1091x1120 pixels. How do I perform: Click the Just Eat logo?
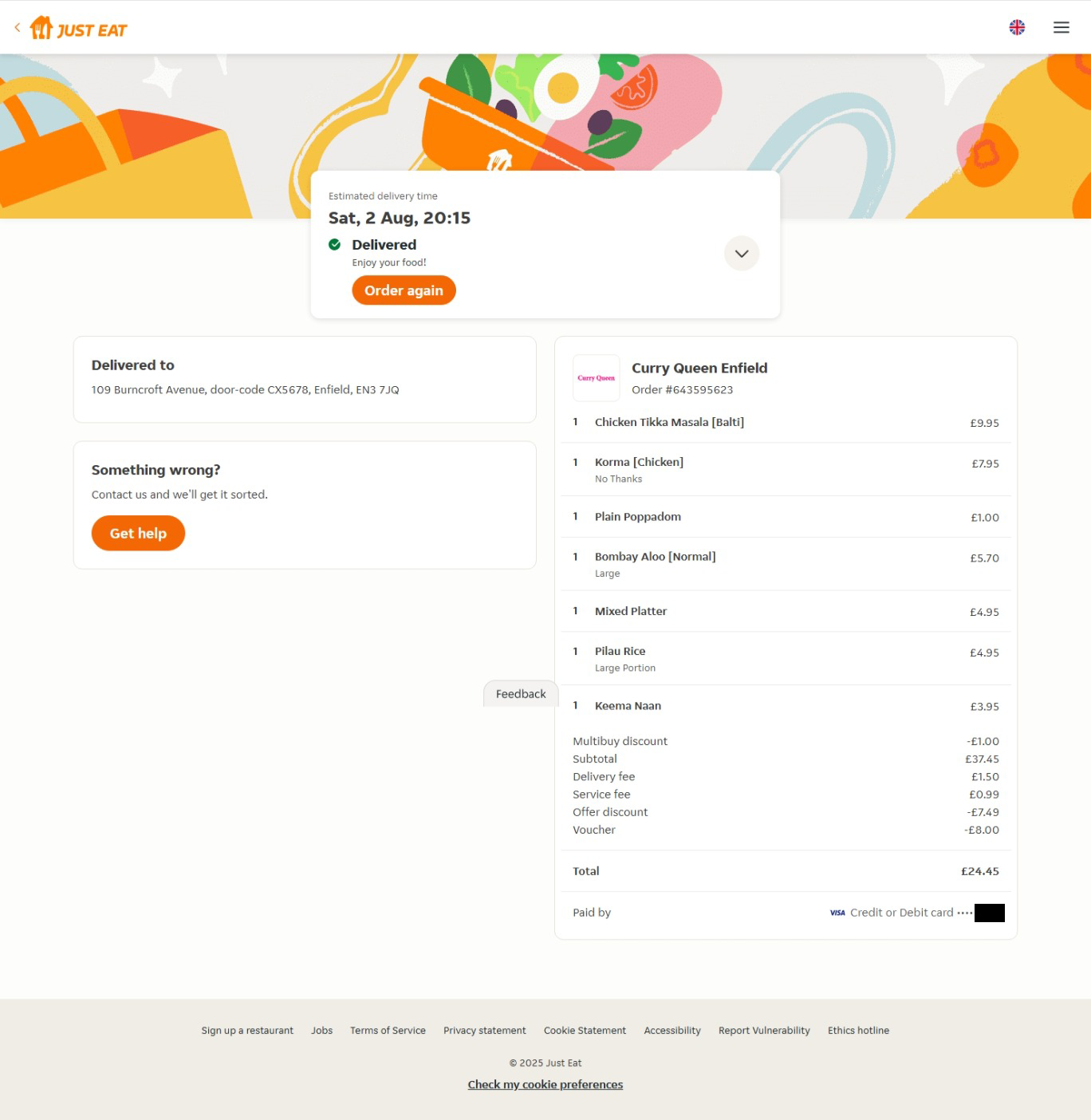(x=79, y=29)
